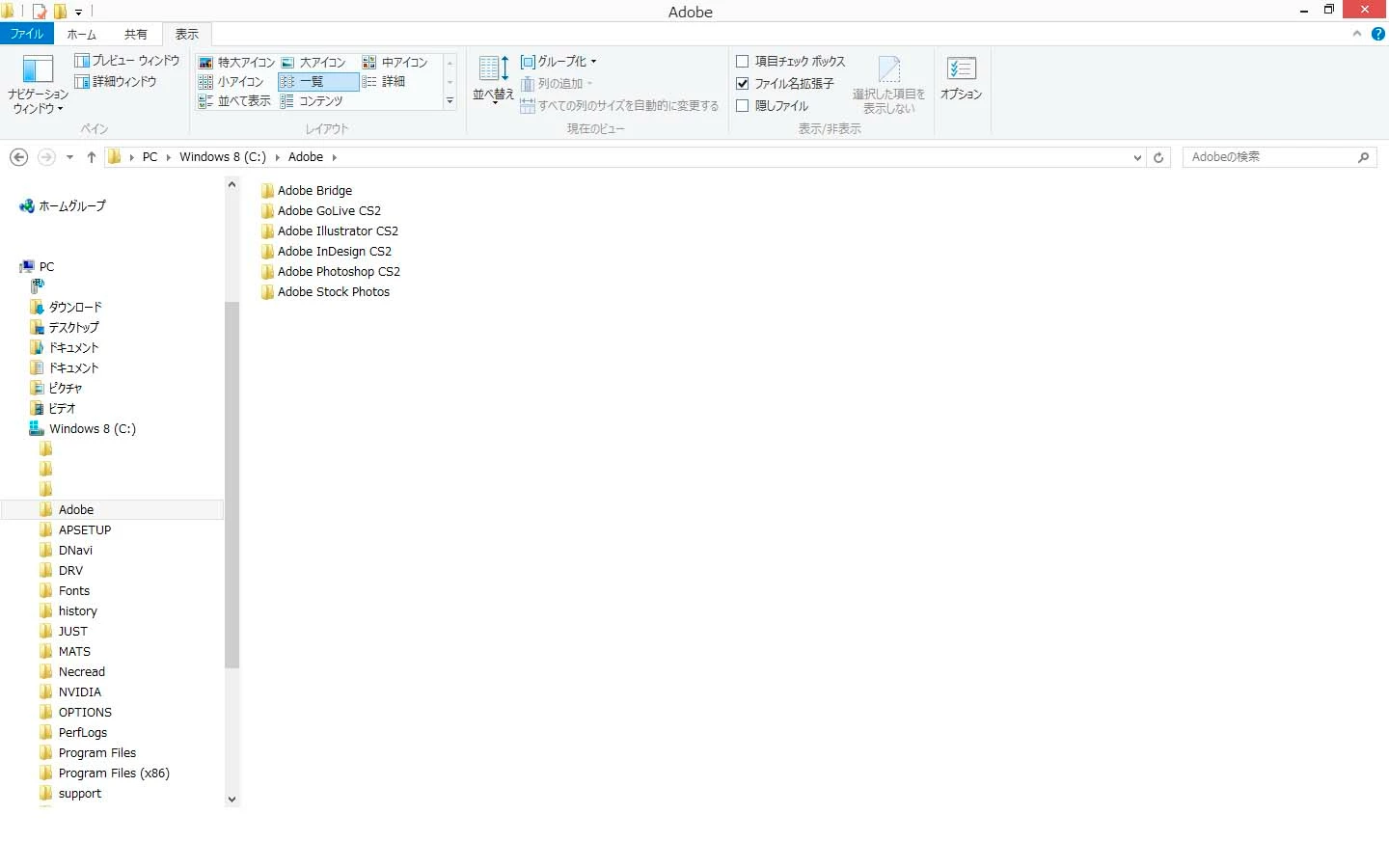Open the Adobe Photoshop CS2 folder
1389x868 pixels.
(331, 272)
